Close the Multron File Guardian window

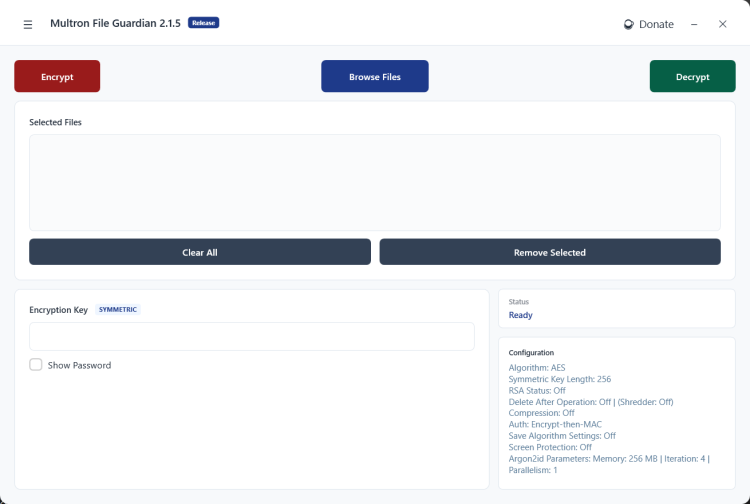pyautogui.click(x=722, y=24)
